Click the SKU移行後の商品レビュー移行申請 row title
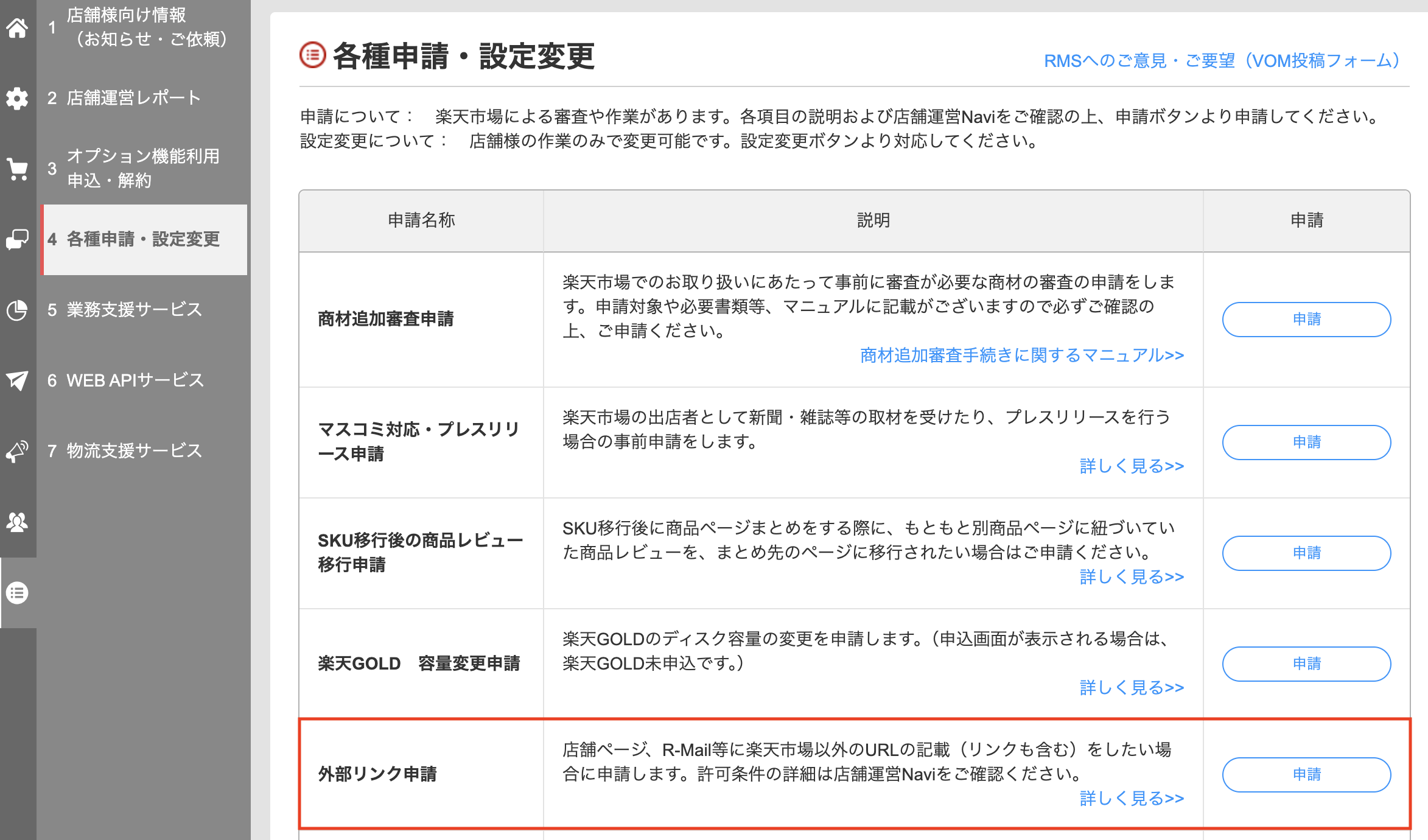This screenshot has height=840, width=1428. (x=420, y=553)
